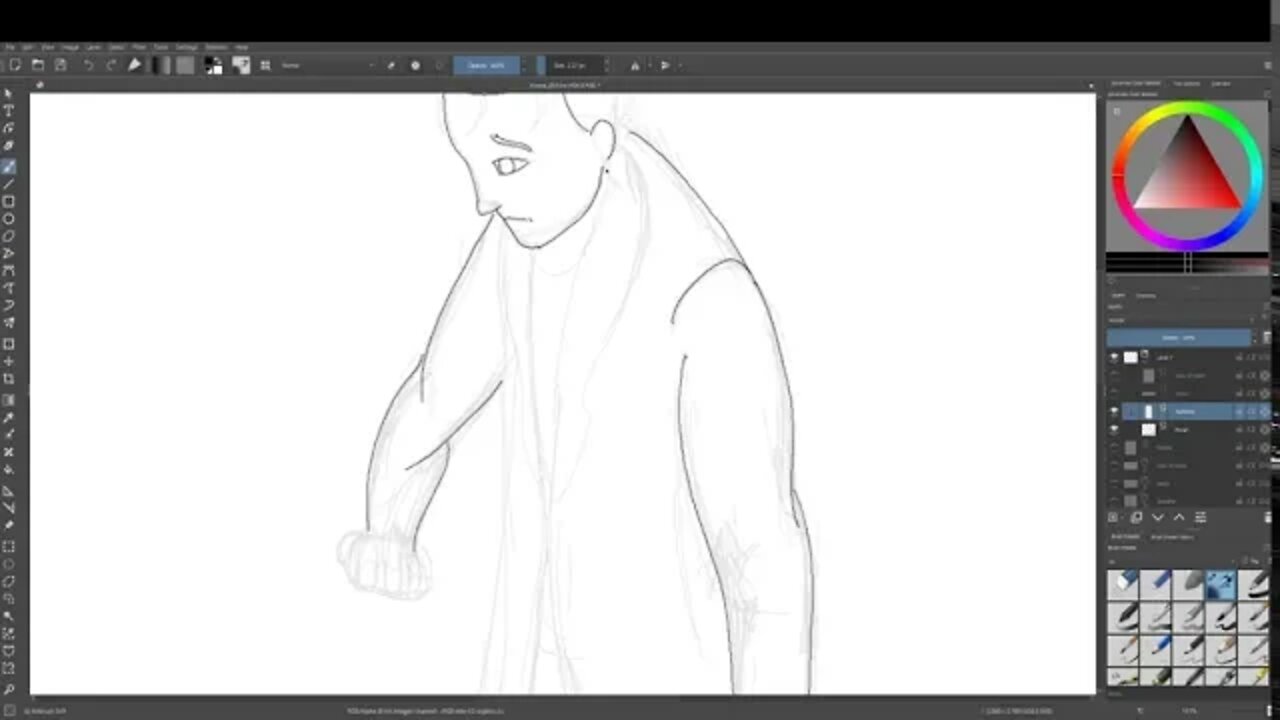Expand vertical mirror options arrow
The image size is (1280, 720).
680,65
